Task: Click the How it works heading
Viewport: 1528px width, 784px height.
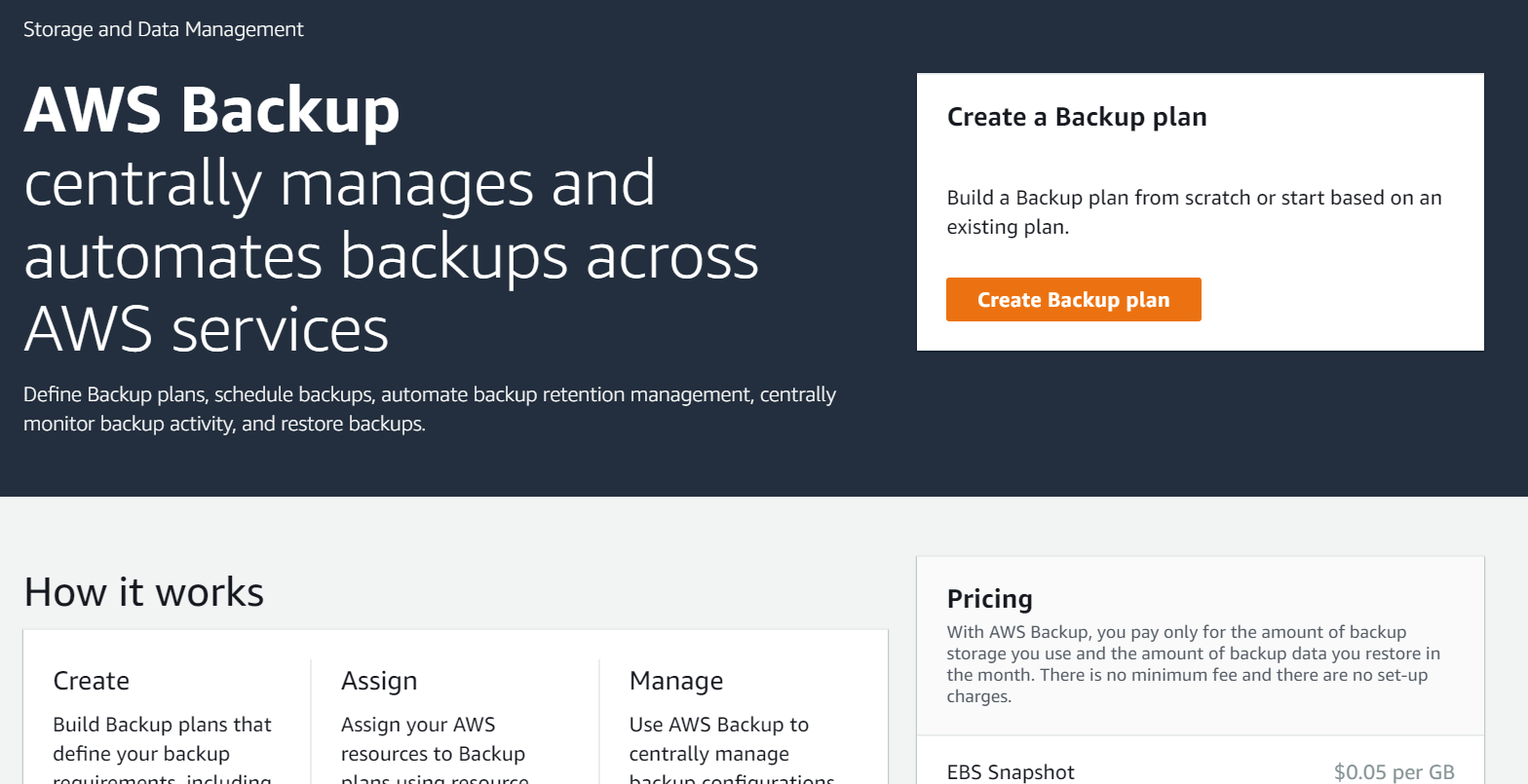Action: [143, 591]
